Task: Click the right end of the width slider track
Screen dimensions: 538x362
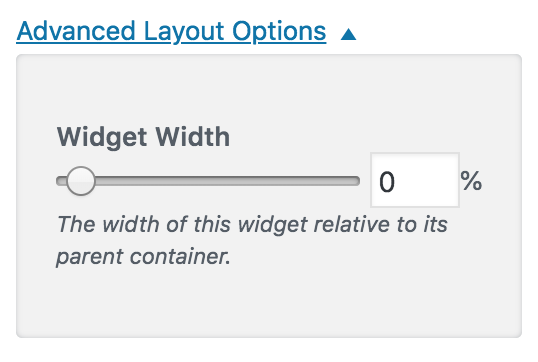Action: 355,181
